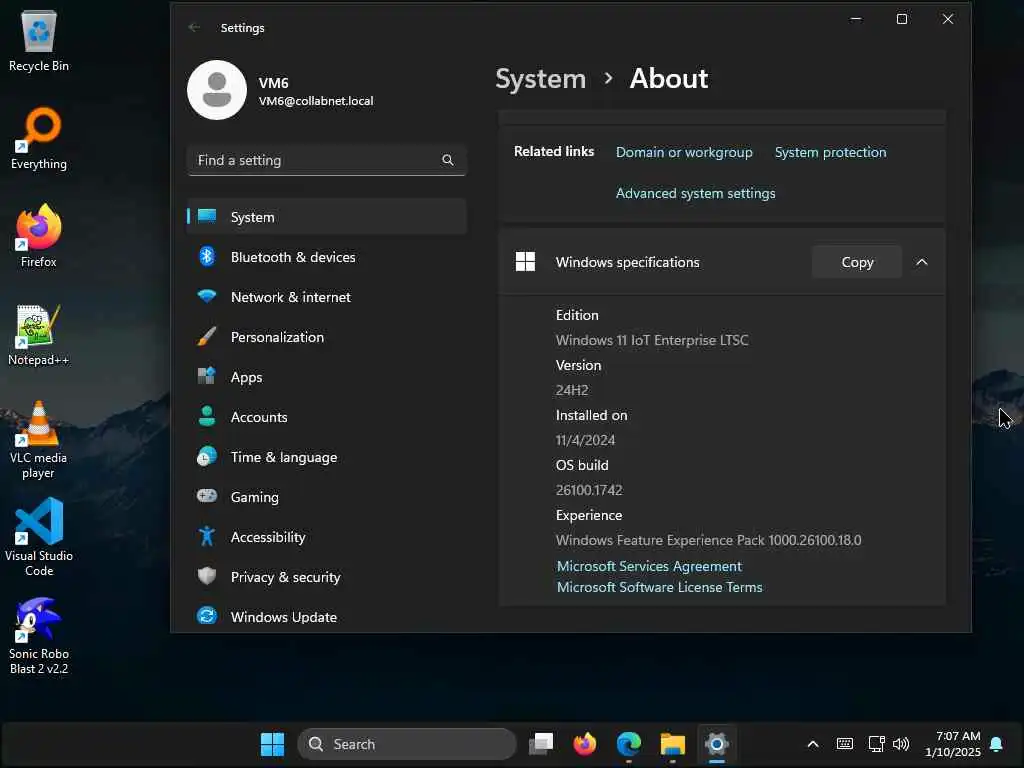
Task: Open the System protection link
Action: point(830,152)
